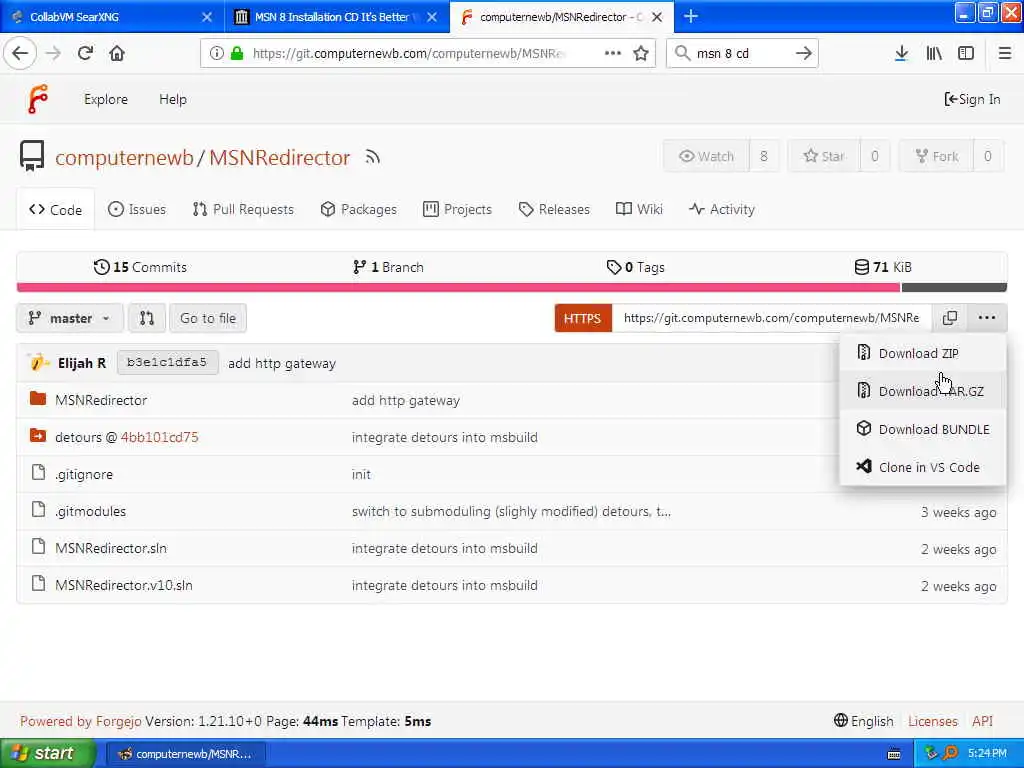Toggle Firefox sidebar icon
This screenshot has width=1024, height=768.
coord(966,54)
